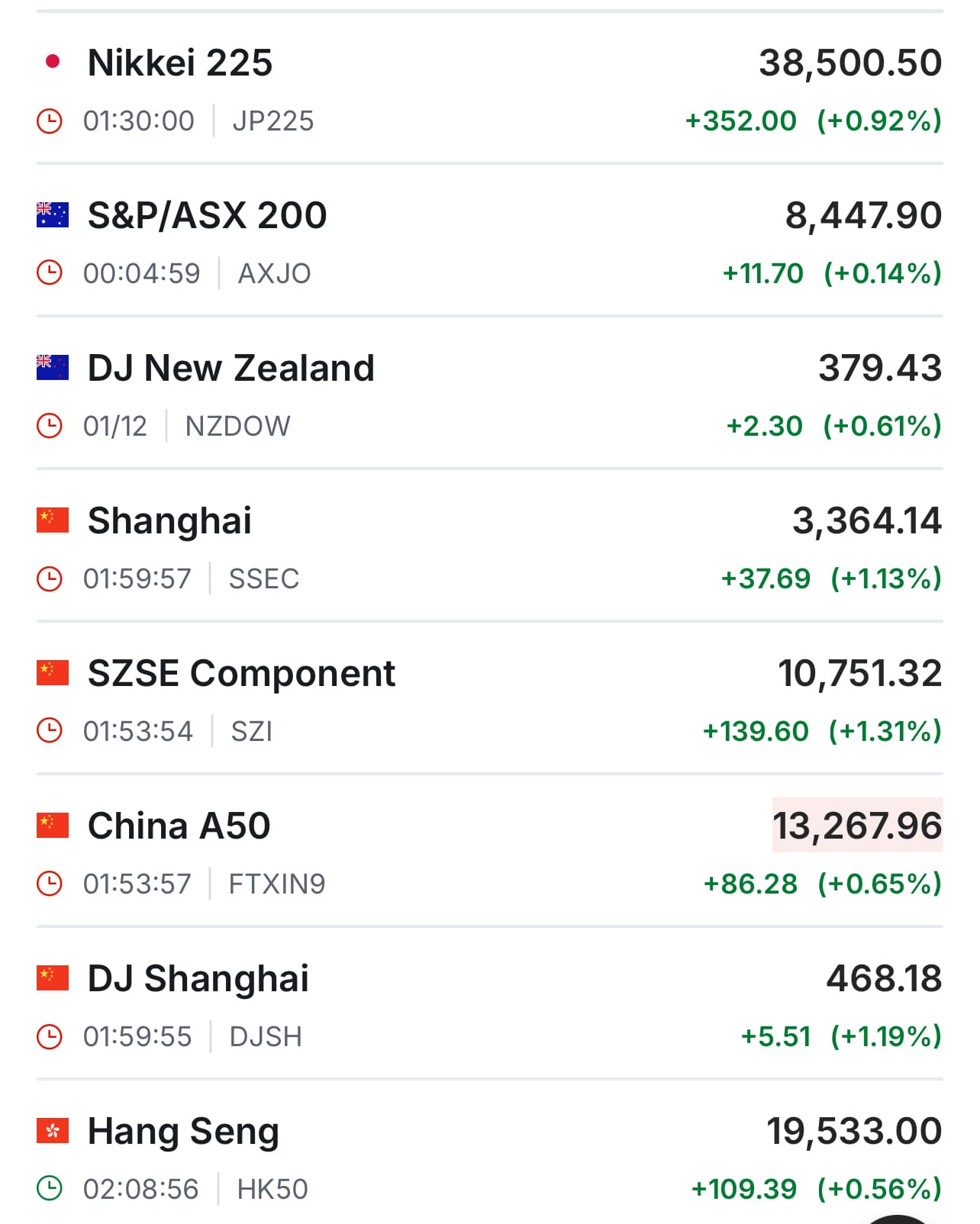Tap the Japan flag icon beside Nikkei 225
980x1224 pixels.
click(53, 62)
